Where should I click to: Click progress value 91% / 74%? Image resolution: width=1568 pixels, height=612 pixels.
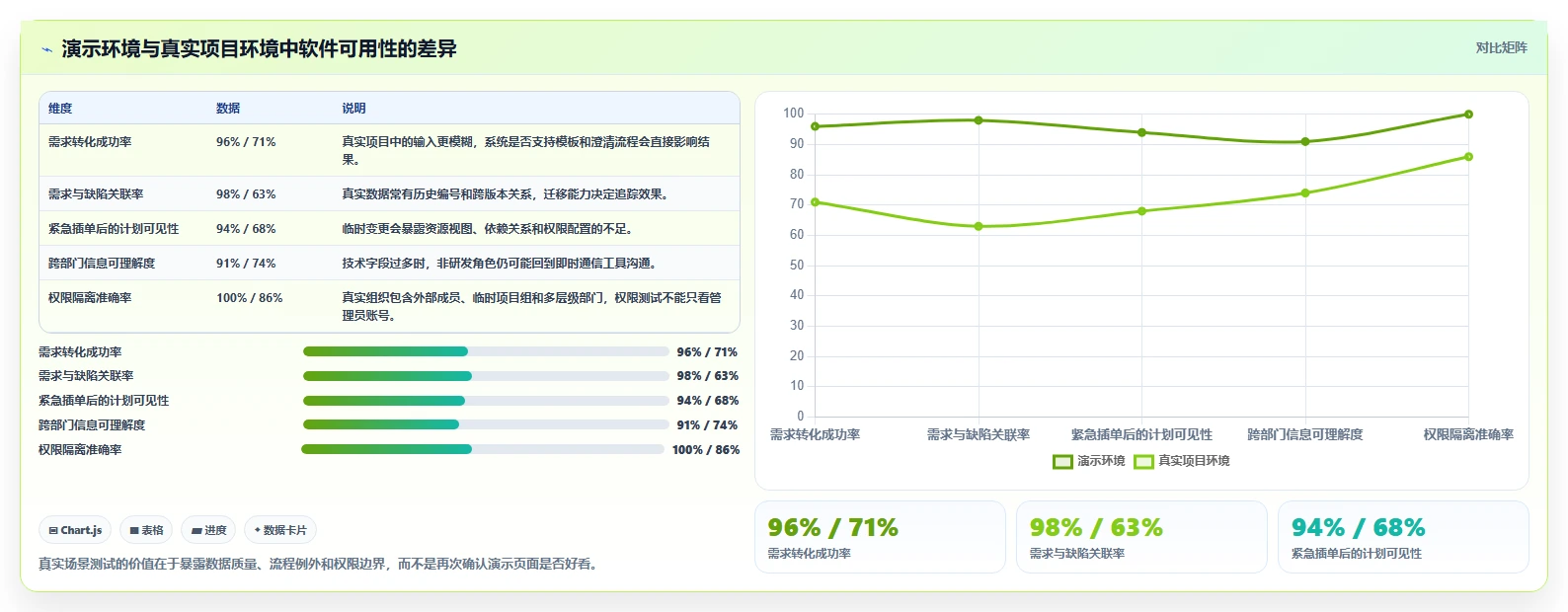click(x=708, y=425)
